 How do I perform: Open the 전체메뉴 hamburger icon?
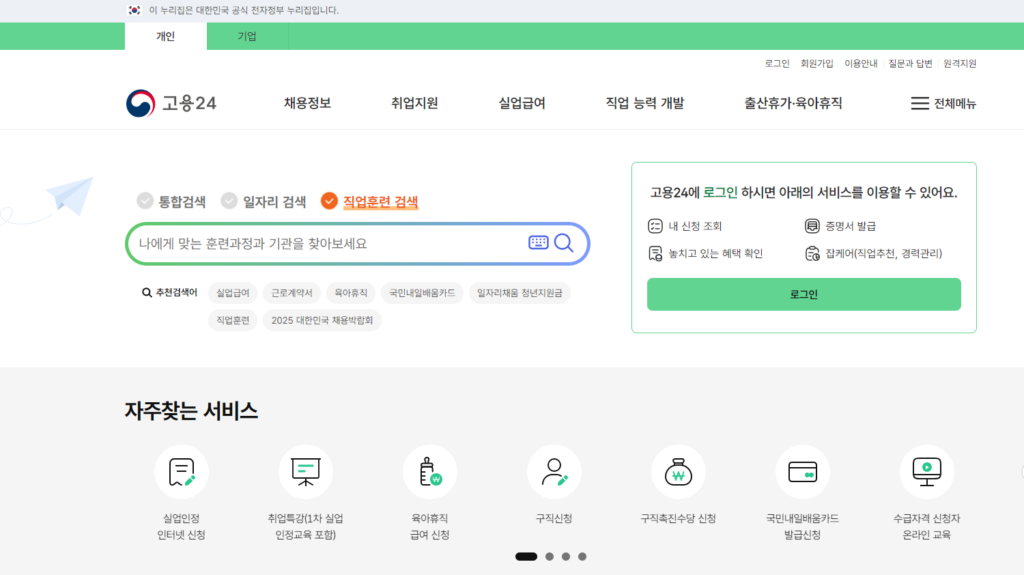tap(920, 103)
